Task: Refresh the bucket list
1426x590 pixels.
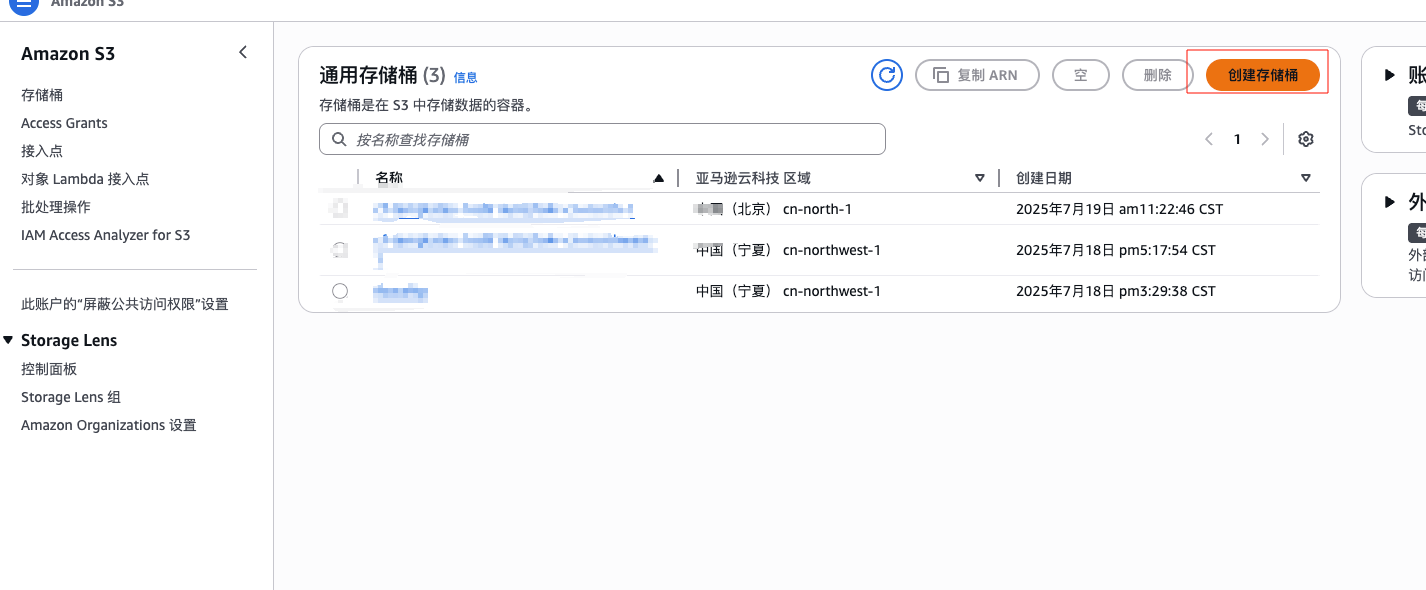Action: click(887, 75)
